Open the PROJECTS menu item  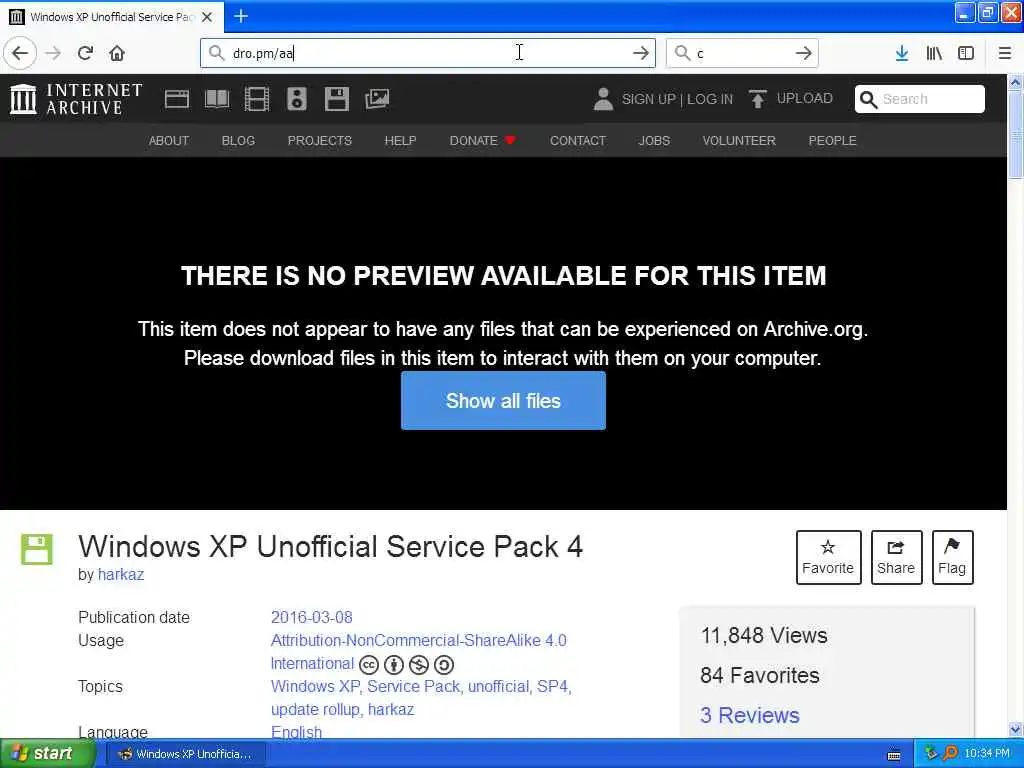tap(319, 140)
